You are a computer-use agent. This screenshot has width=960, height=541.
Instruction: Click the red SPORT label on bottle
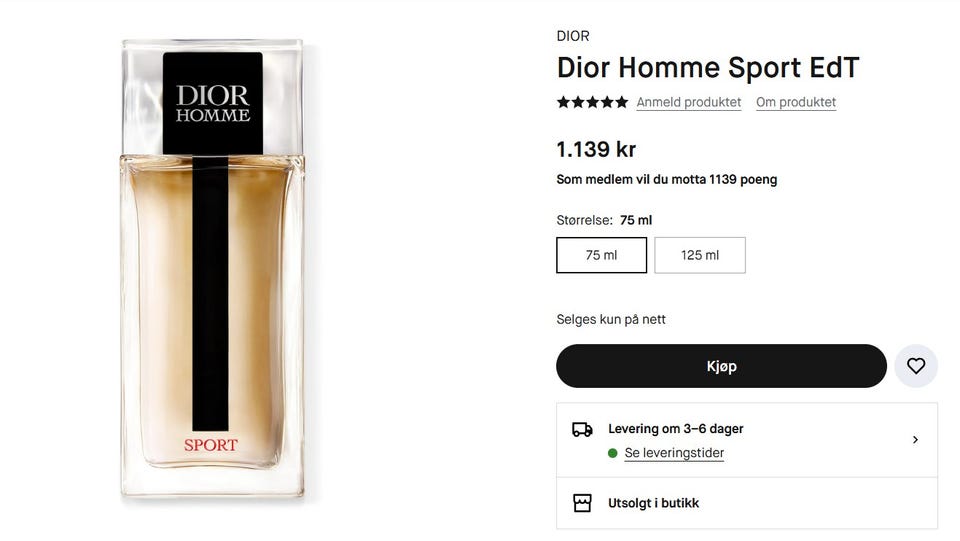211,445
